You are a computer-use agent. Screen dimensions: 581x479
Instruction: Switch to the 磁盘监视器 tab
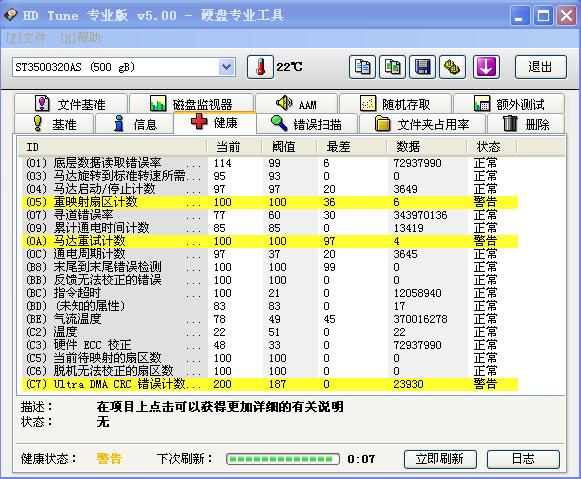191,104
